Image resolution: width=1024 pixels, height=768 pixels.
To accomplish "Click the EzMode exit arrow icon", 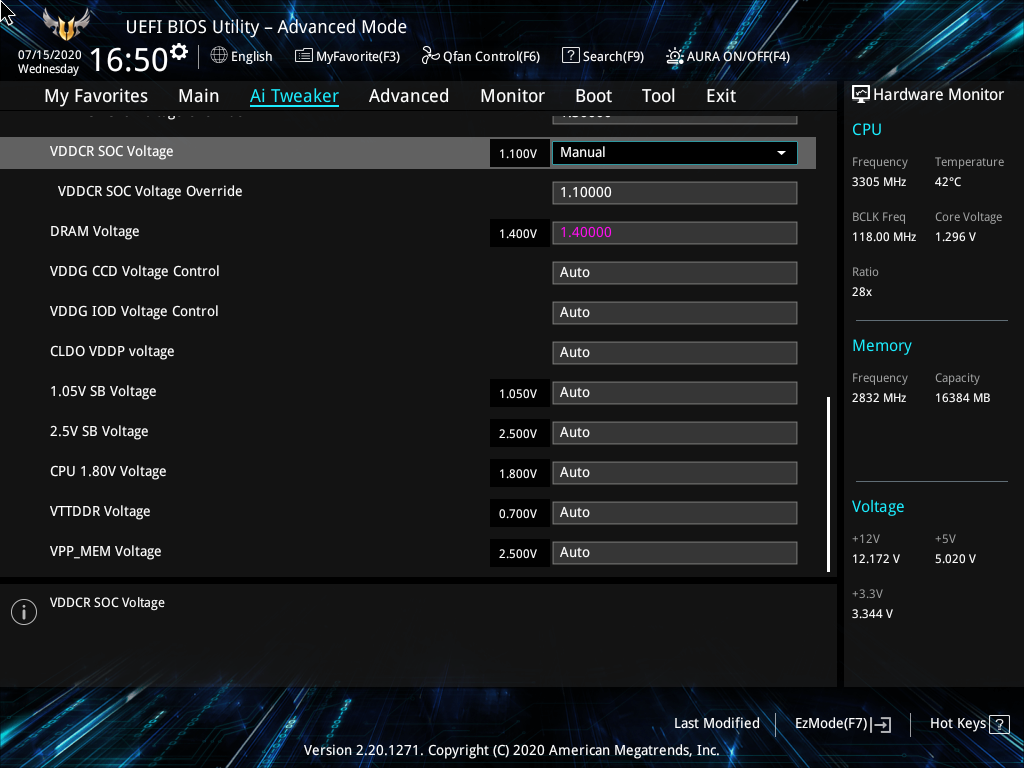I will tap(881, 724).
